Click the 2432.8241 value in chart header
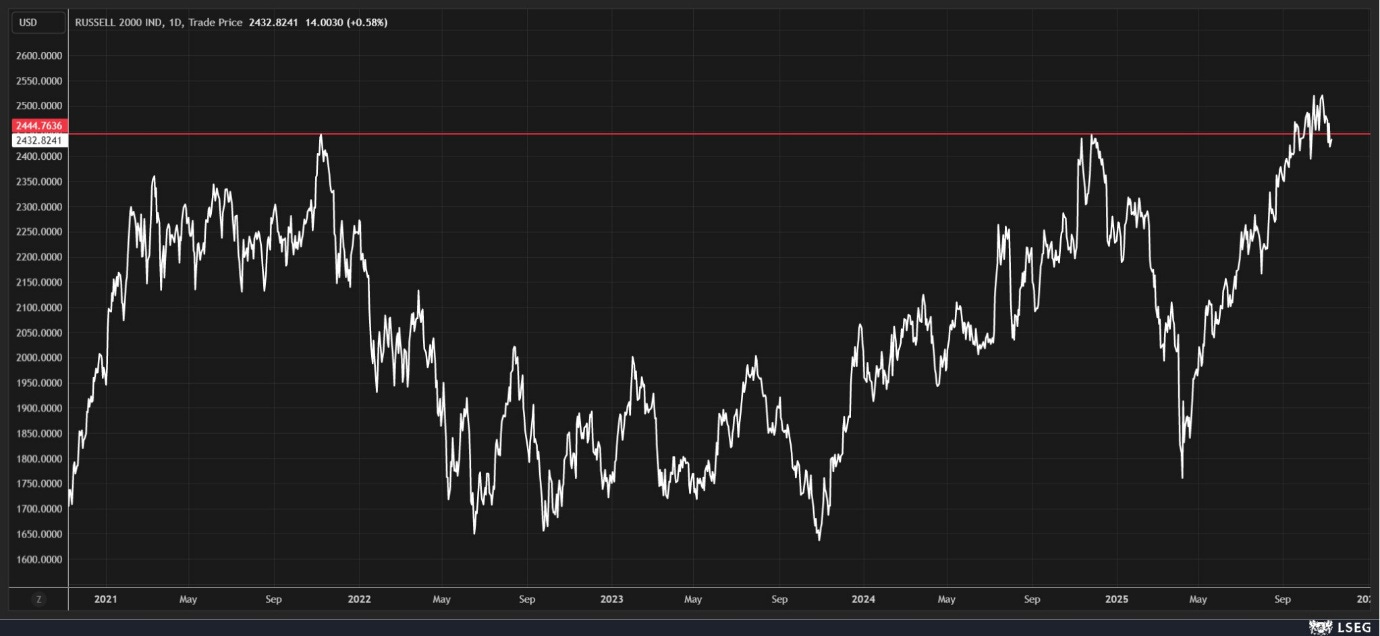Screen dimensions: 1380x636 274,22
